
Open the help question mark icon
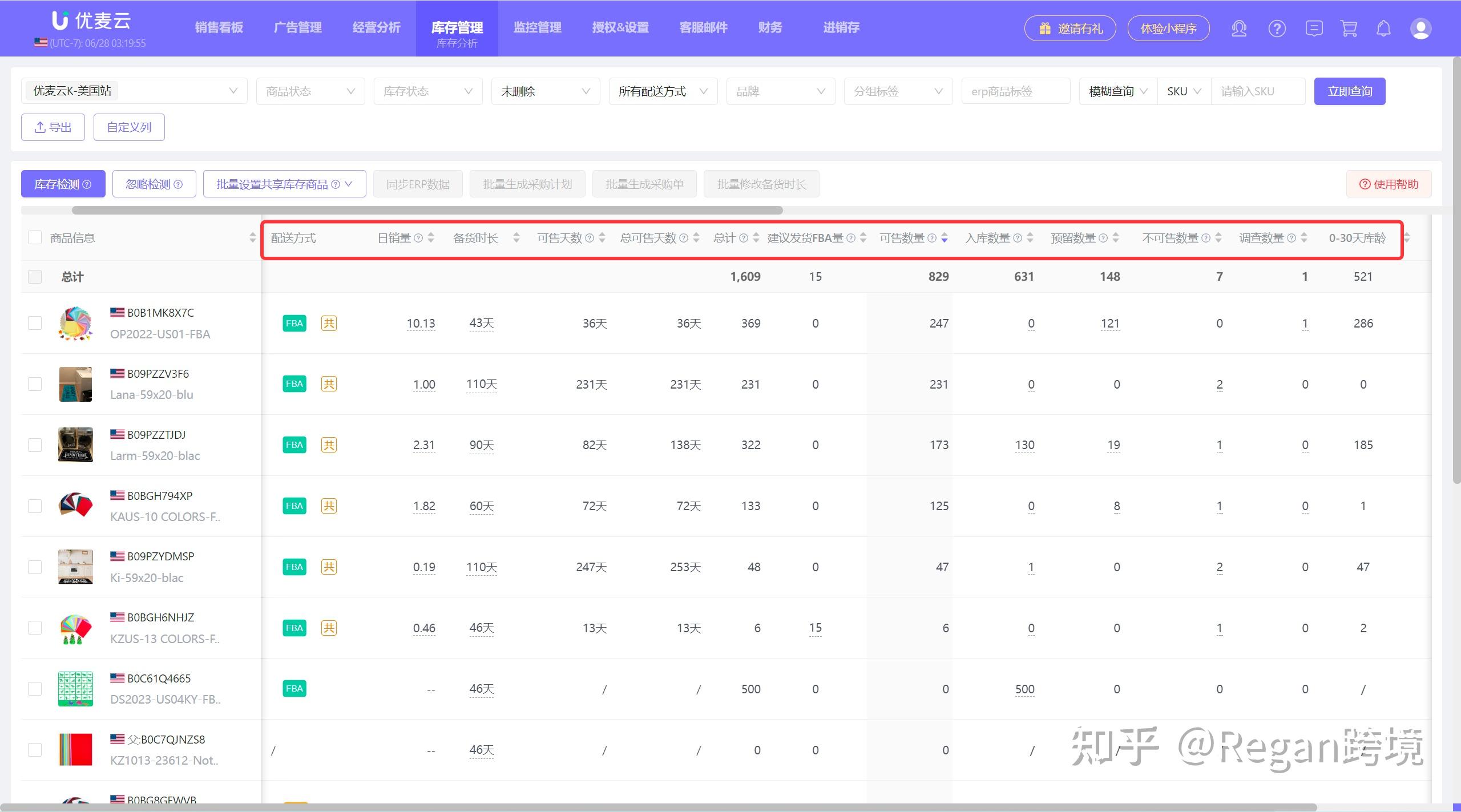1277,29
